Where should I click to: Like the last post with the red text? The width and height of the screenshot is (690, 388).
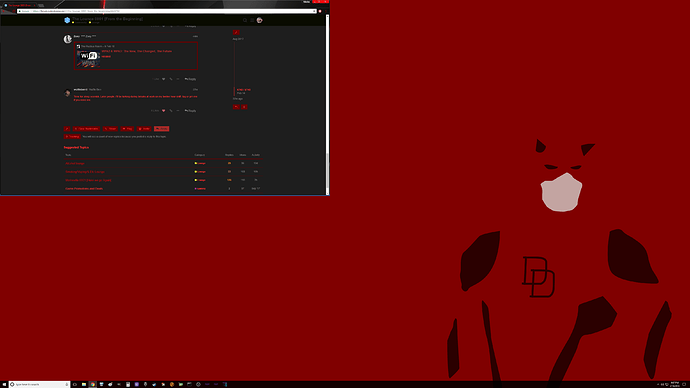click(164, 111)
